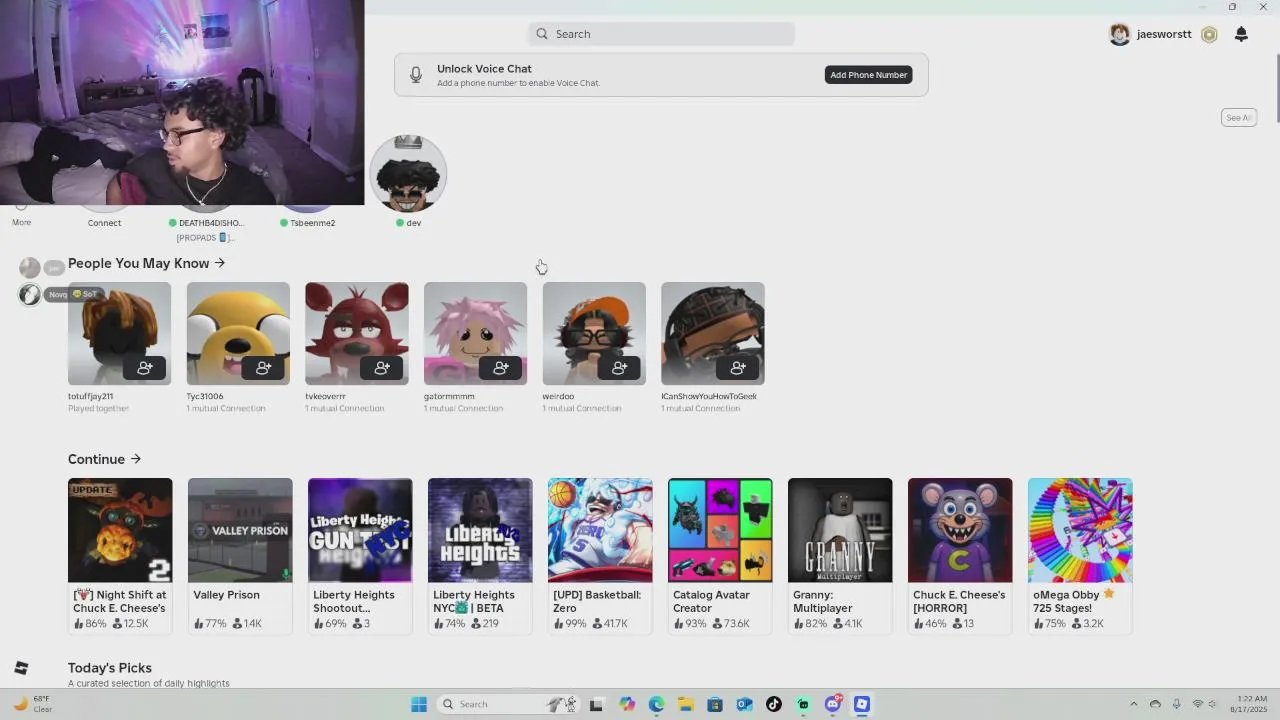Open totuffjay211's avatar card
This screenshot has height=720, width=1280.
pos(119,333)
